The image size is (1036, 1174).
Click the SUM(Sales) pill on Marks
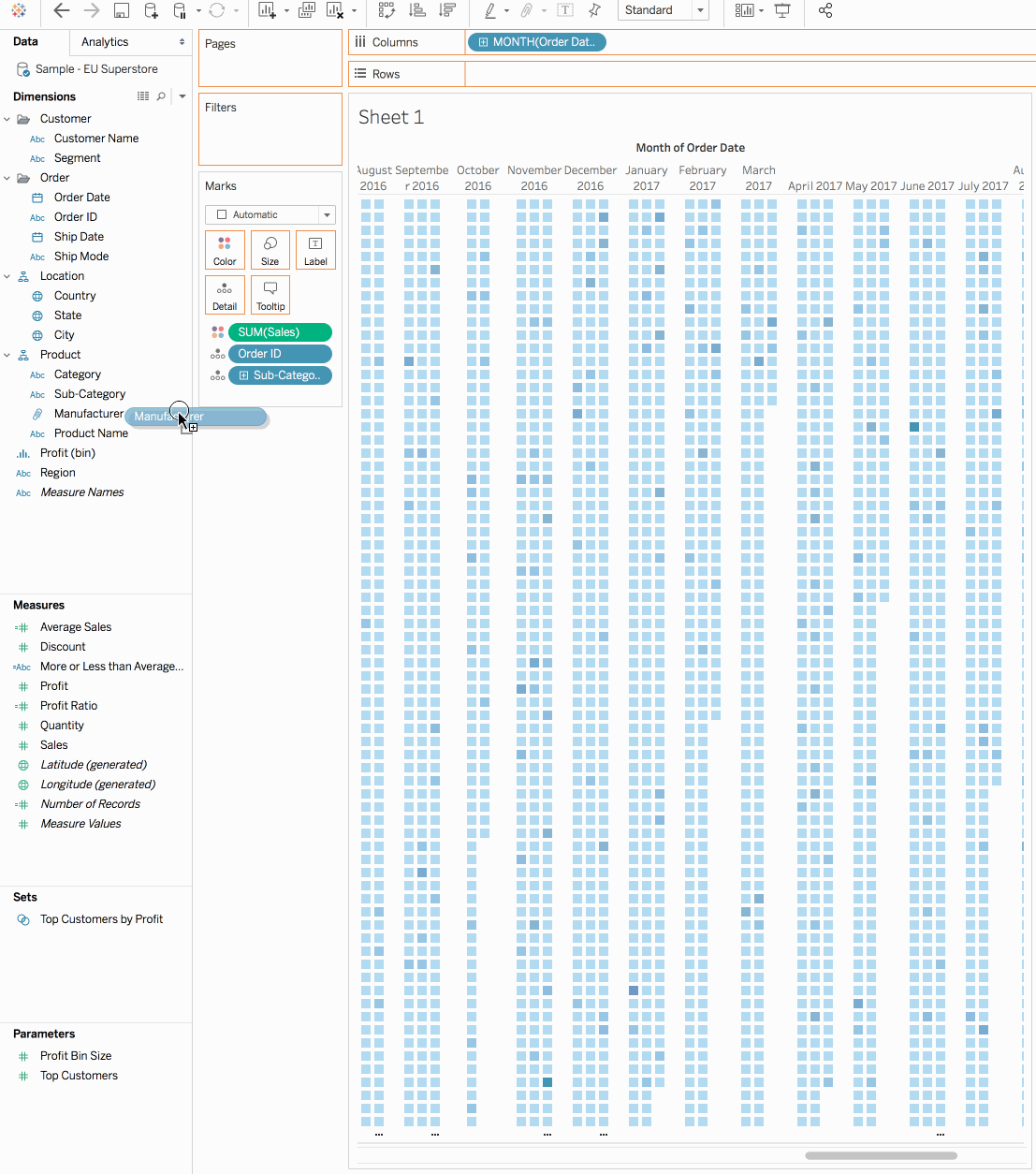280,332
